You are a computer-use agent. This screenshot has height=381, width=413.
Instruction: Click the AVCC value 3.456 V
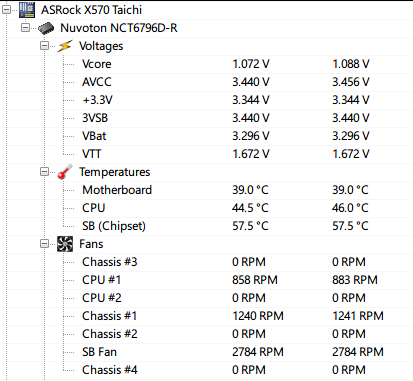coord(351,82)
